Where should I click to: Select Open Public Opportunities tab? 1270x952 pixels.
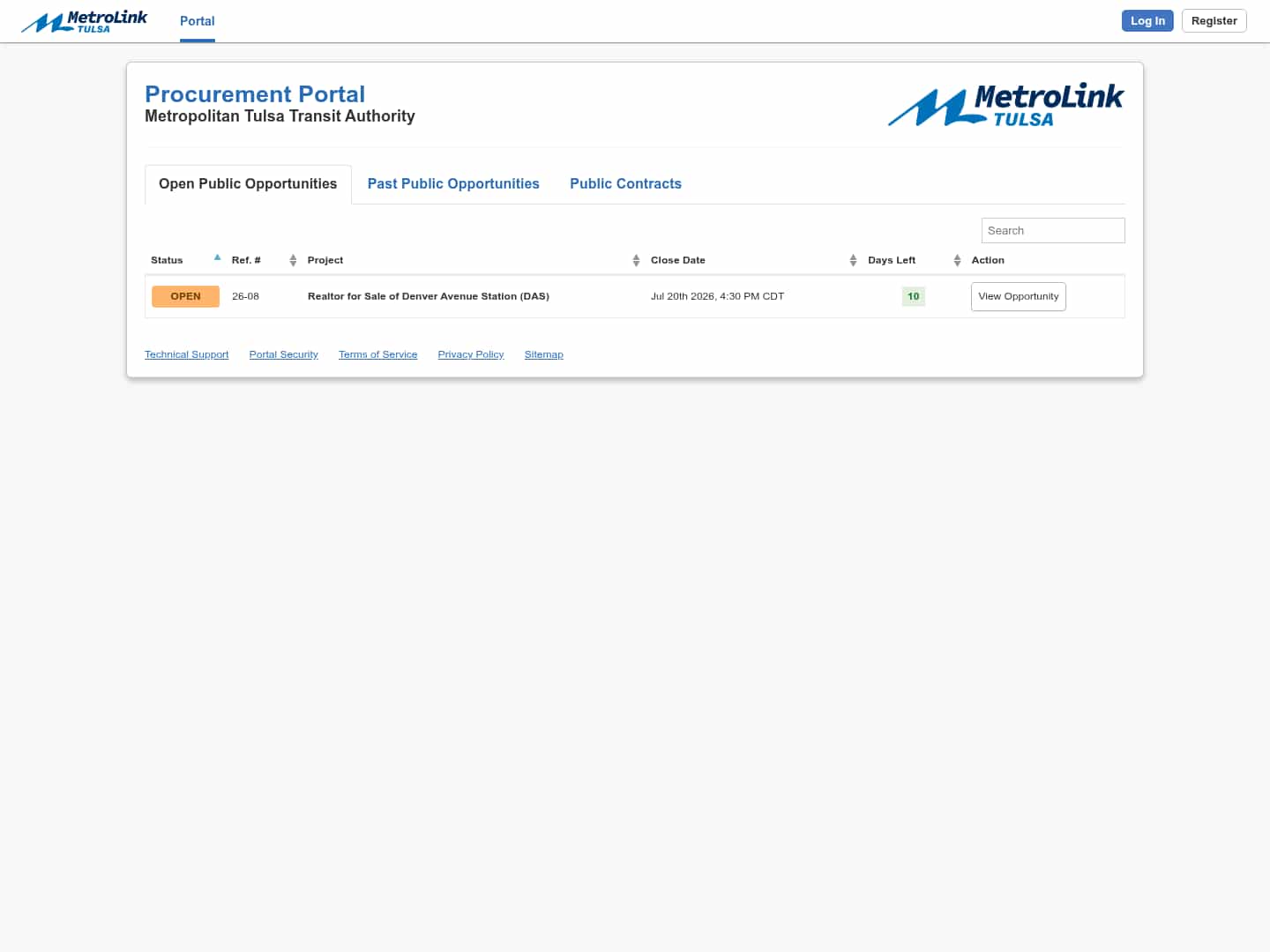248,184
